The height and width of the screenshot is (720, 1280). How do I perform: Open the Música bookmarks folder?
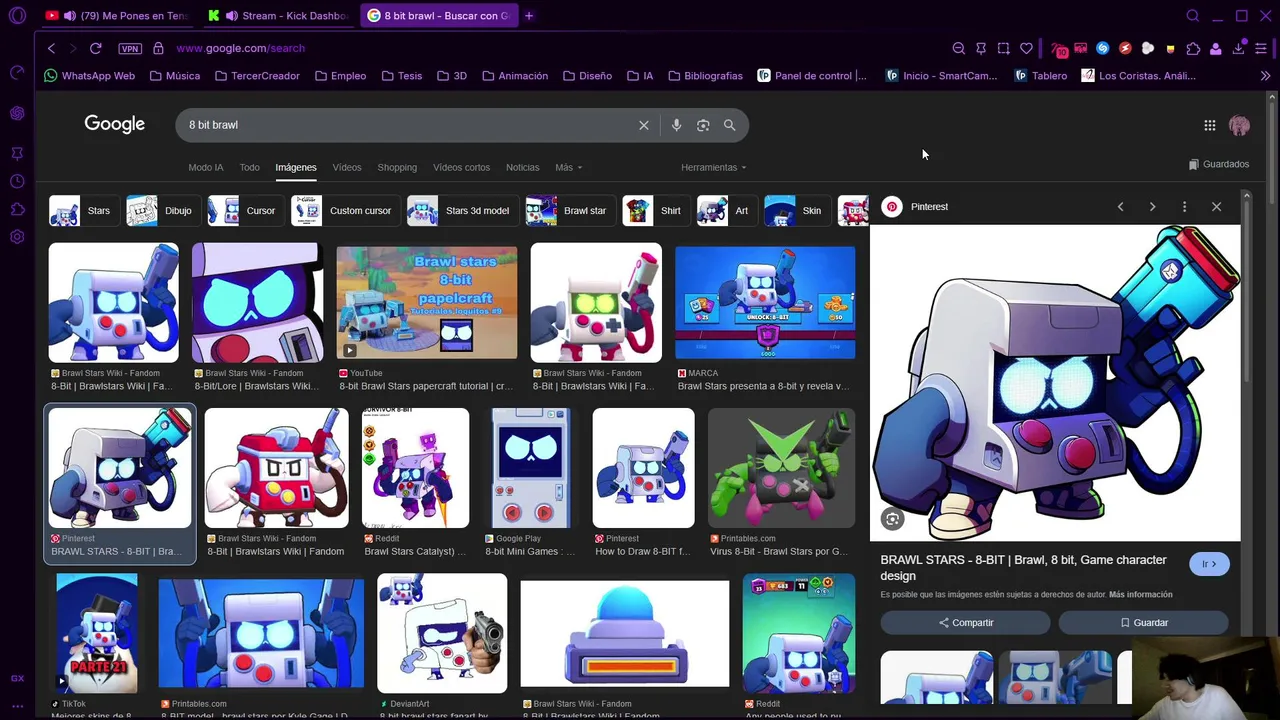coord(175,76)
